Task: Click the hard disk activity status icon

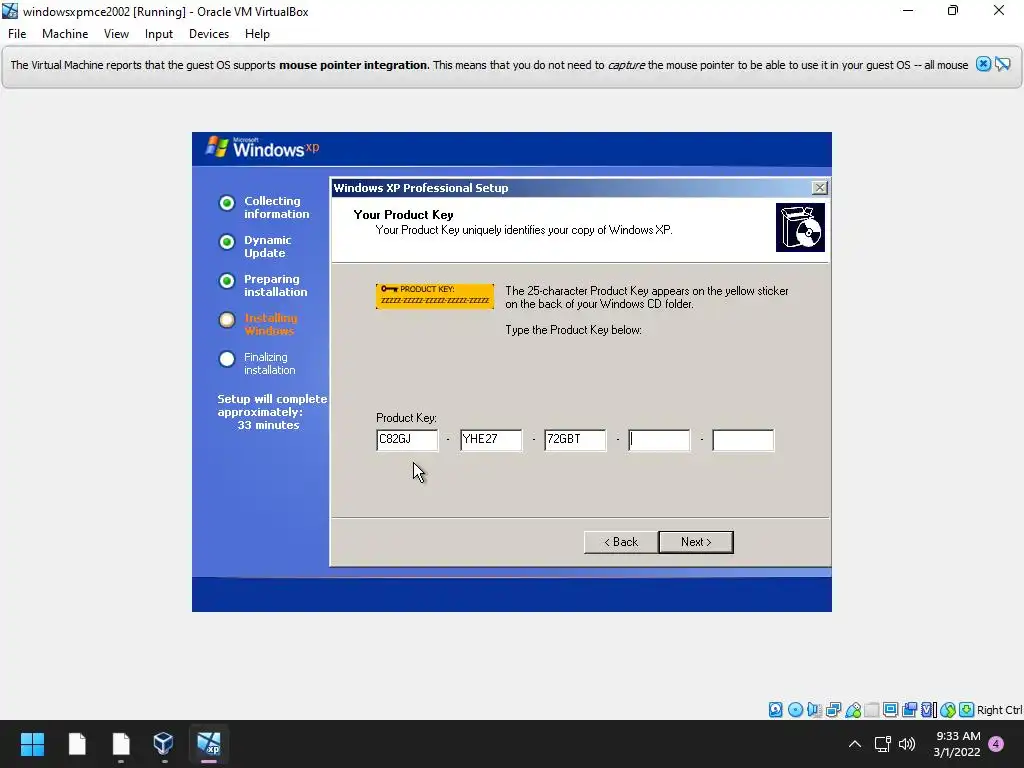Action: point(775,709)
